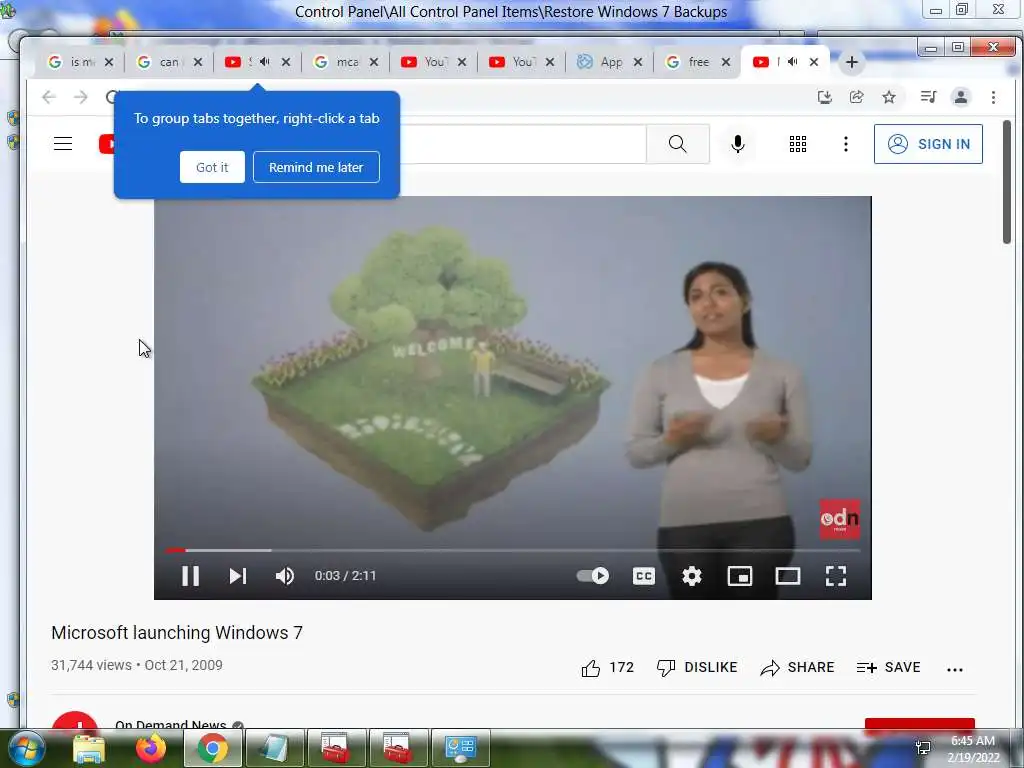Close the 'App' tab

[x=638, y=62]
